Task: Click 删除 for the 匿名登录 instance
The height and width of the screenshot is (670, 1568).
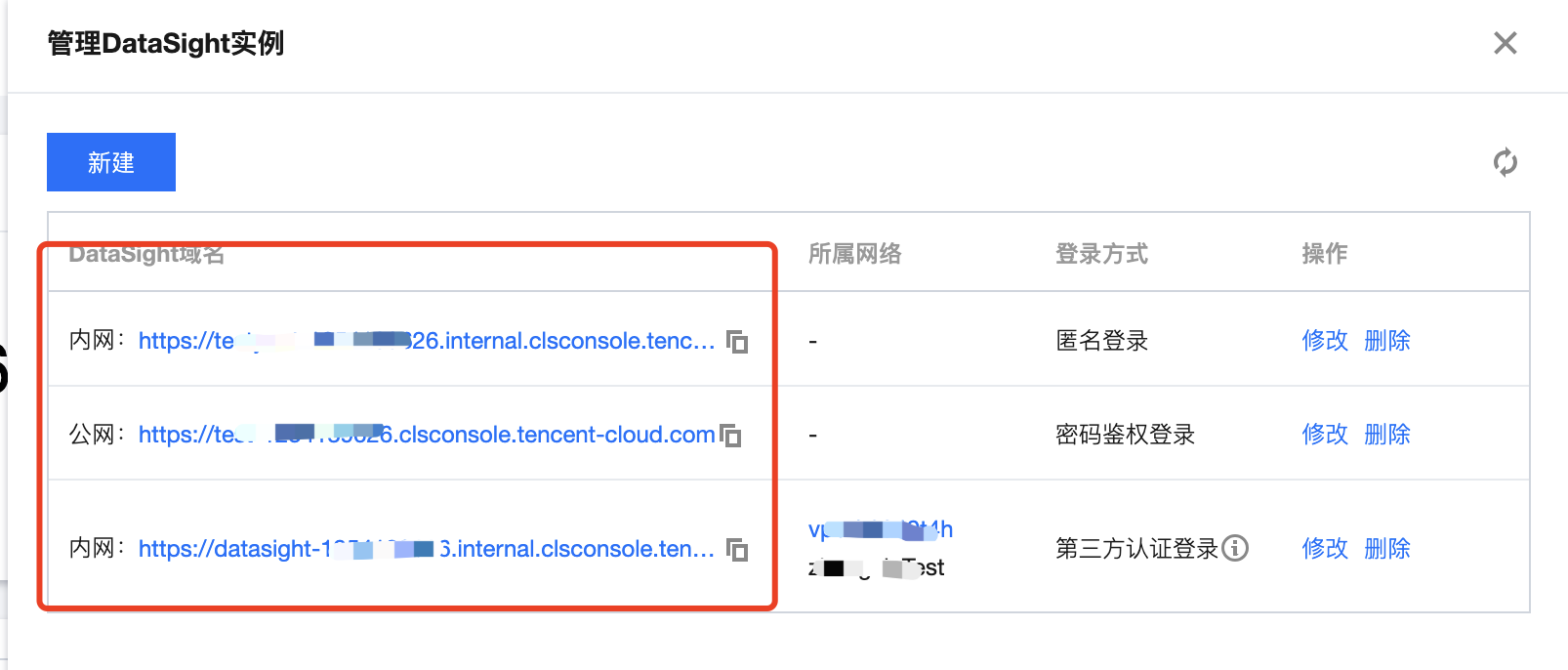Action: pyautogui.click(x=1386, y=341)
